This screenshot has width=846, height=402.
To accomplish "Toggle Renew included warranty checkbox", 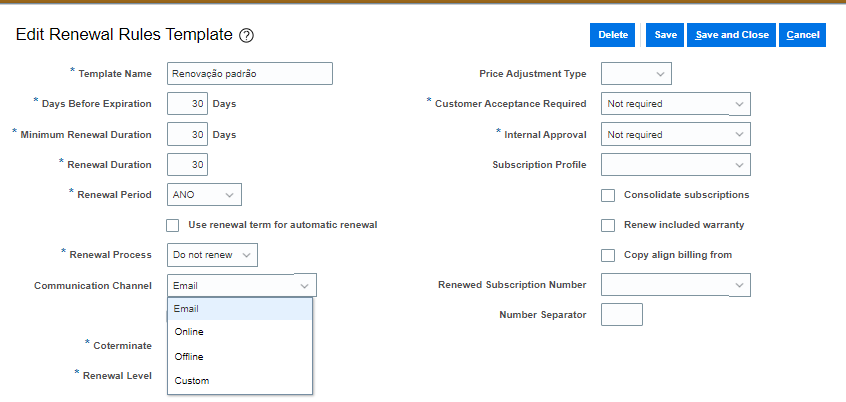I will click(x=608, y=226).
